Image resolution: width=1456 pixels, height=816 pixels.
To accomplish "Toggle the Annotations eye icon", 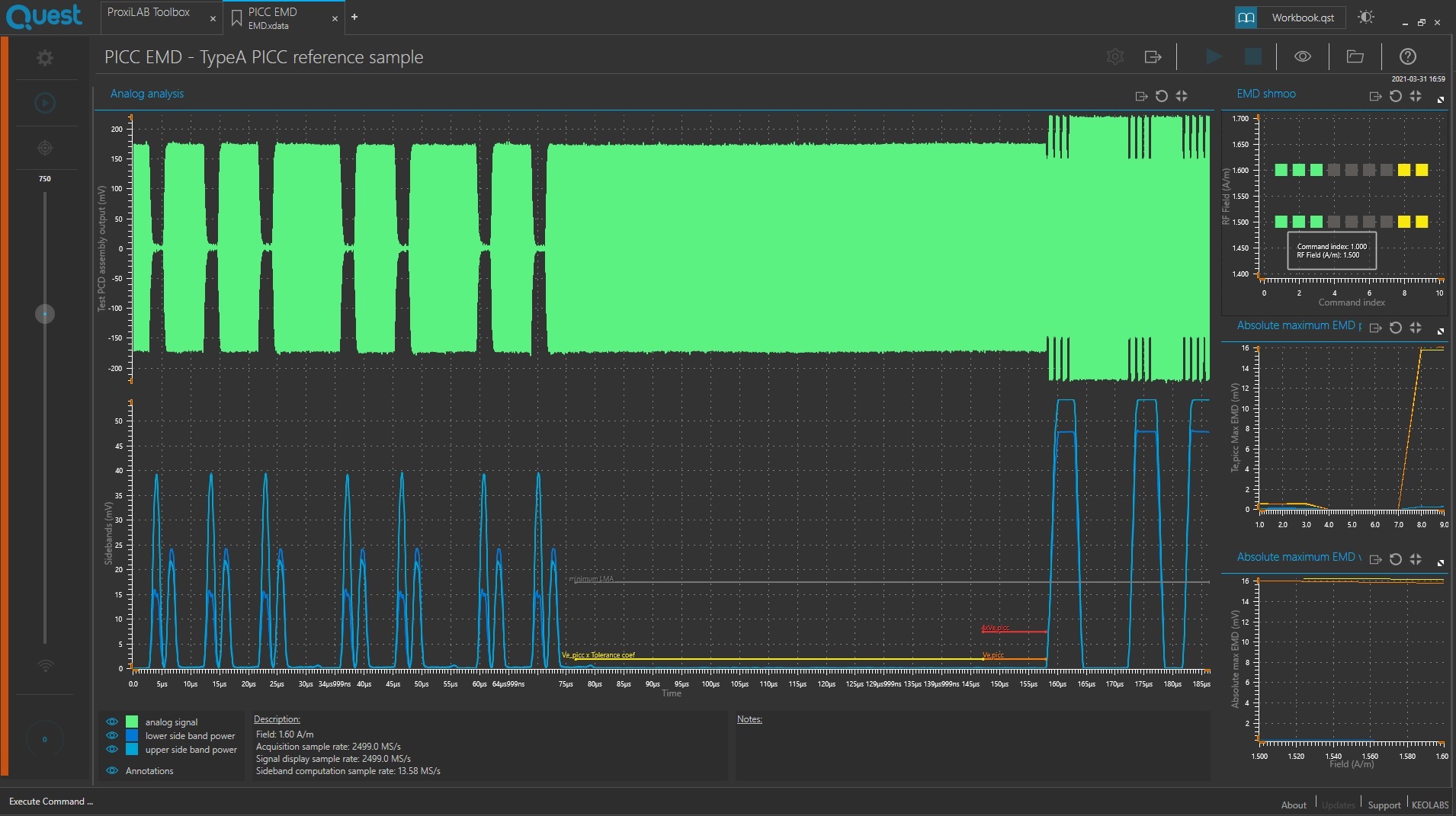I will [x=112, y=770].
